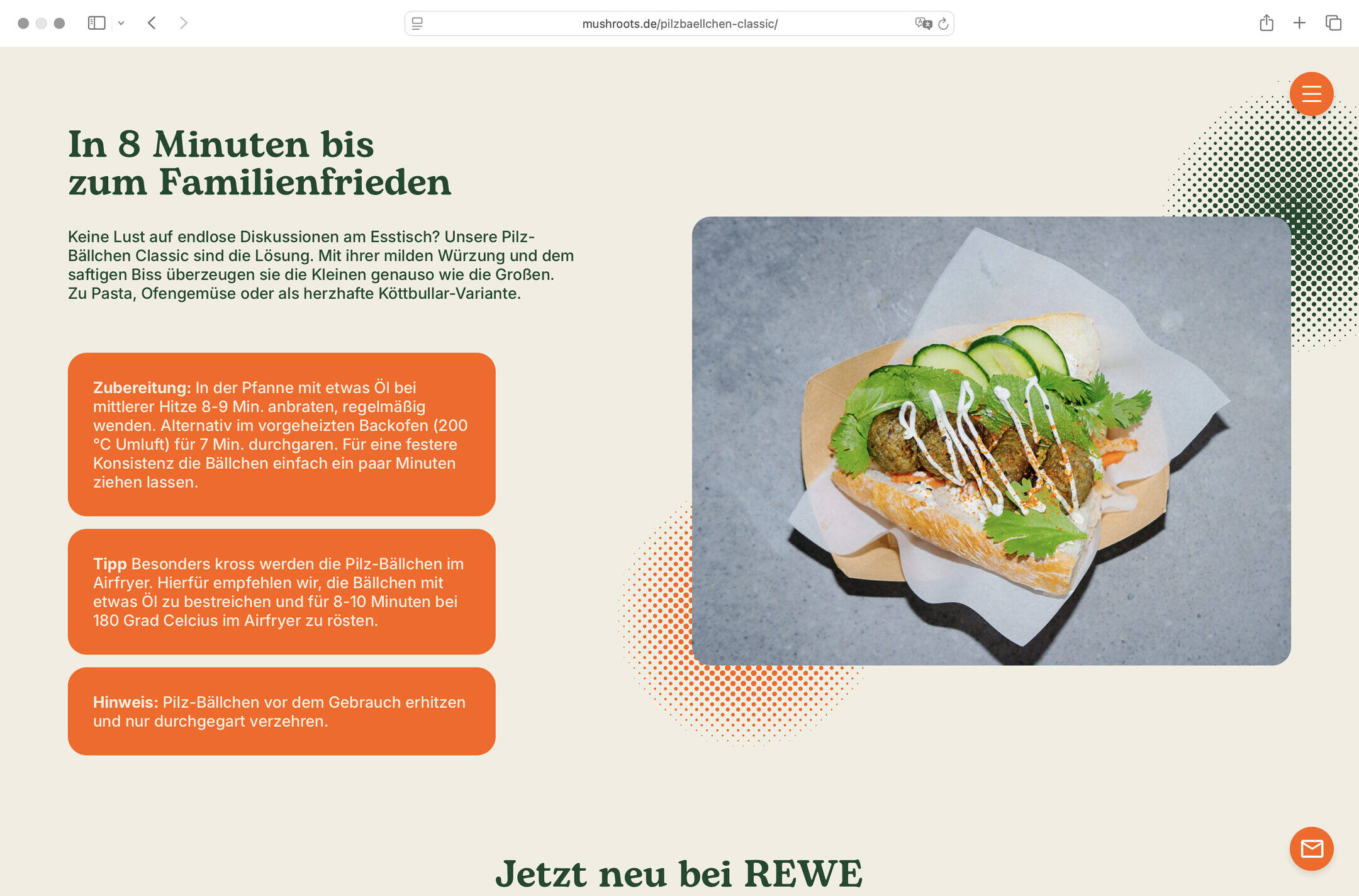The image size is (1359, 896).
Task: Click the heading In 8 Minuten bis zum Familienfrieden
Action: [259, 163]
